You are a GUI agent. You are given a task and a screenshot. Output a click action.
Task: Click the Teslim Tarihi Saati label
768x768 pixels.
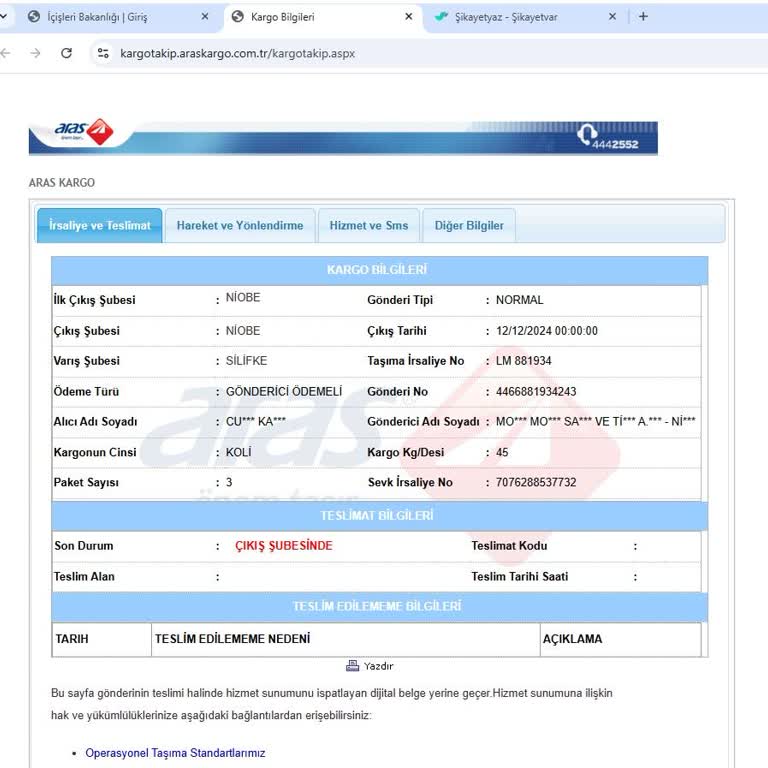tap(520, 576)
